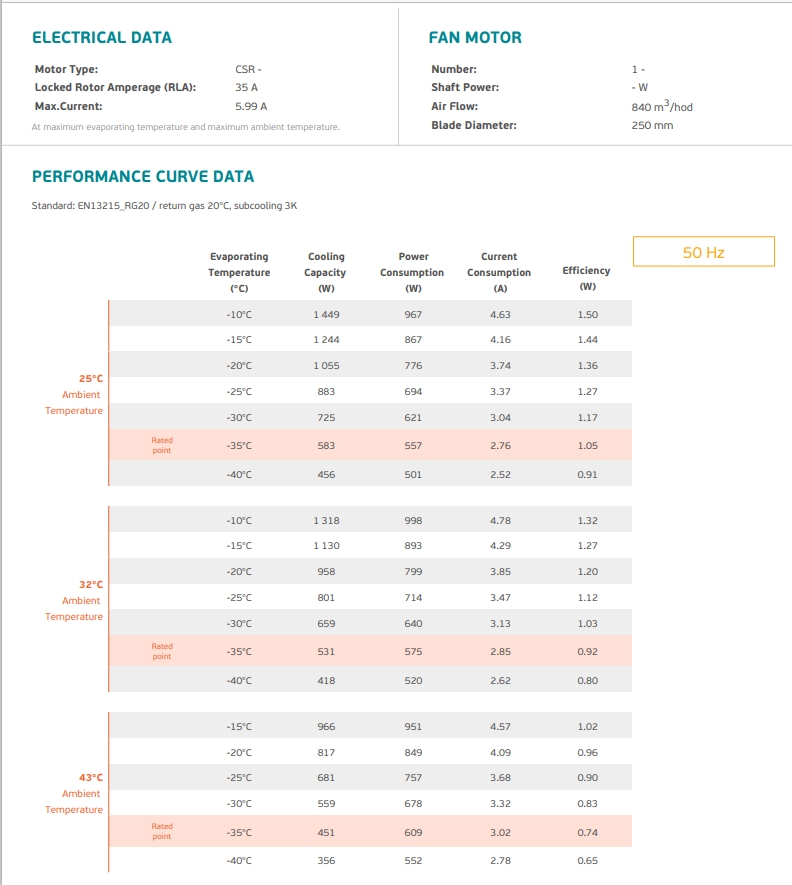792x885 pixels.
Task: Click the Blade Diameter value 250 mm
Action: click(652, 125)
